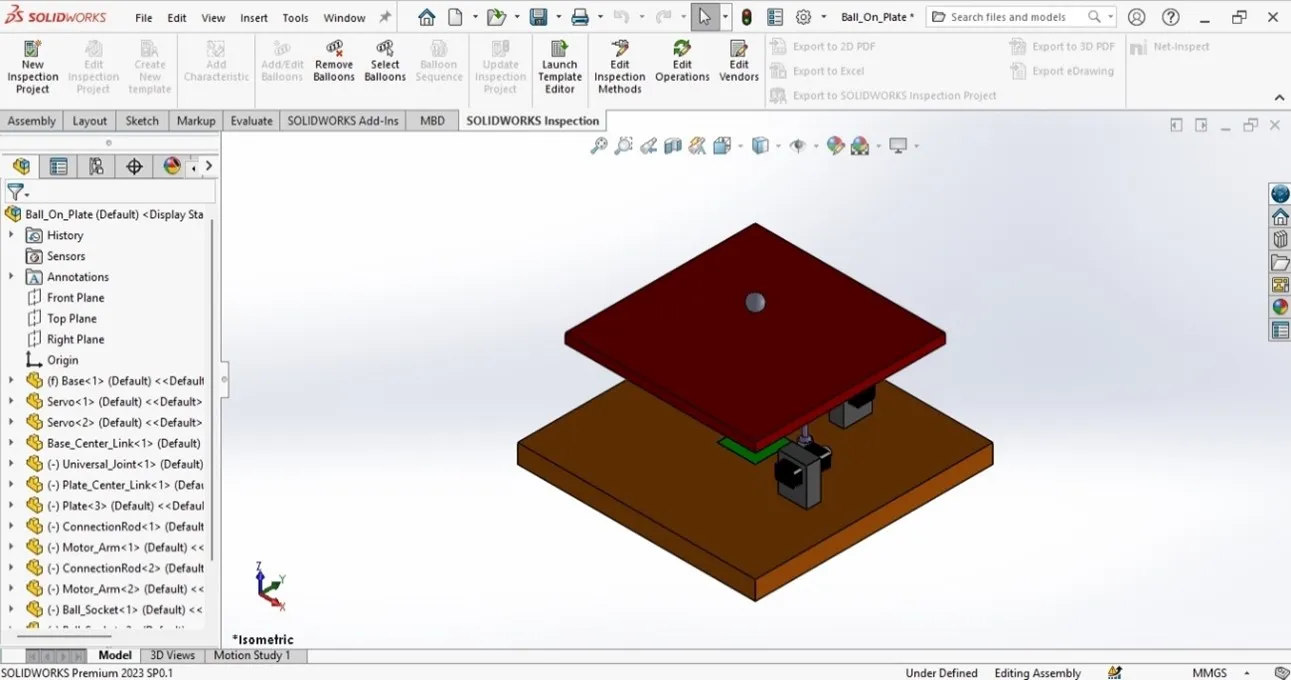Expand the (f) Base<1> component
The width and height of the screenshot is (1291, 680).
point(11,381)
